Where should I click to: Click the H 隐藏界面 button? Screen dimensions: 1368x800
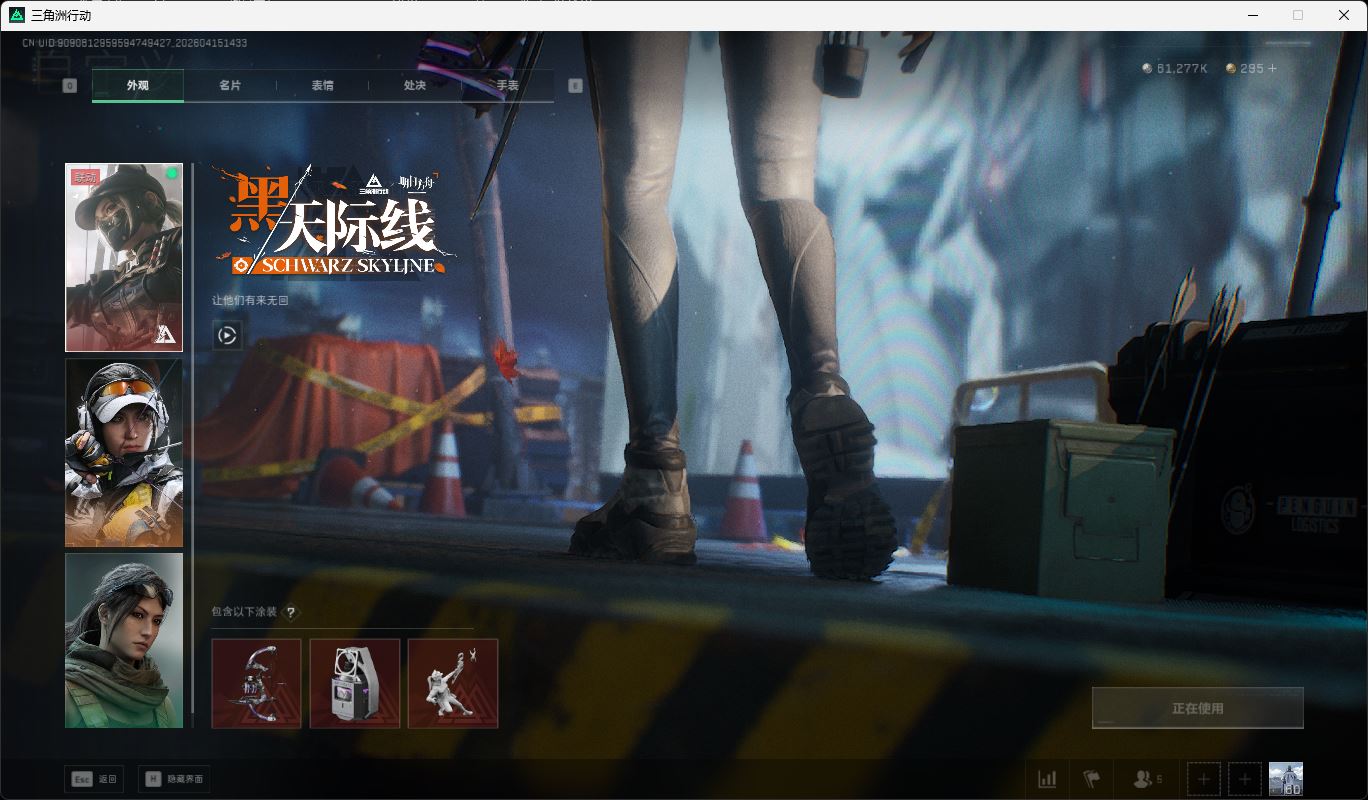pos(174,779)
